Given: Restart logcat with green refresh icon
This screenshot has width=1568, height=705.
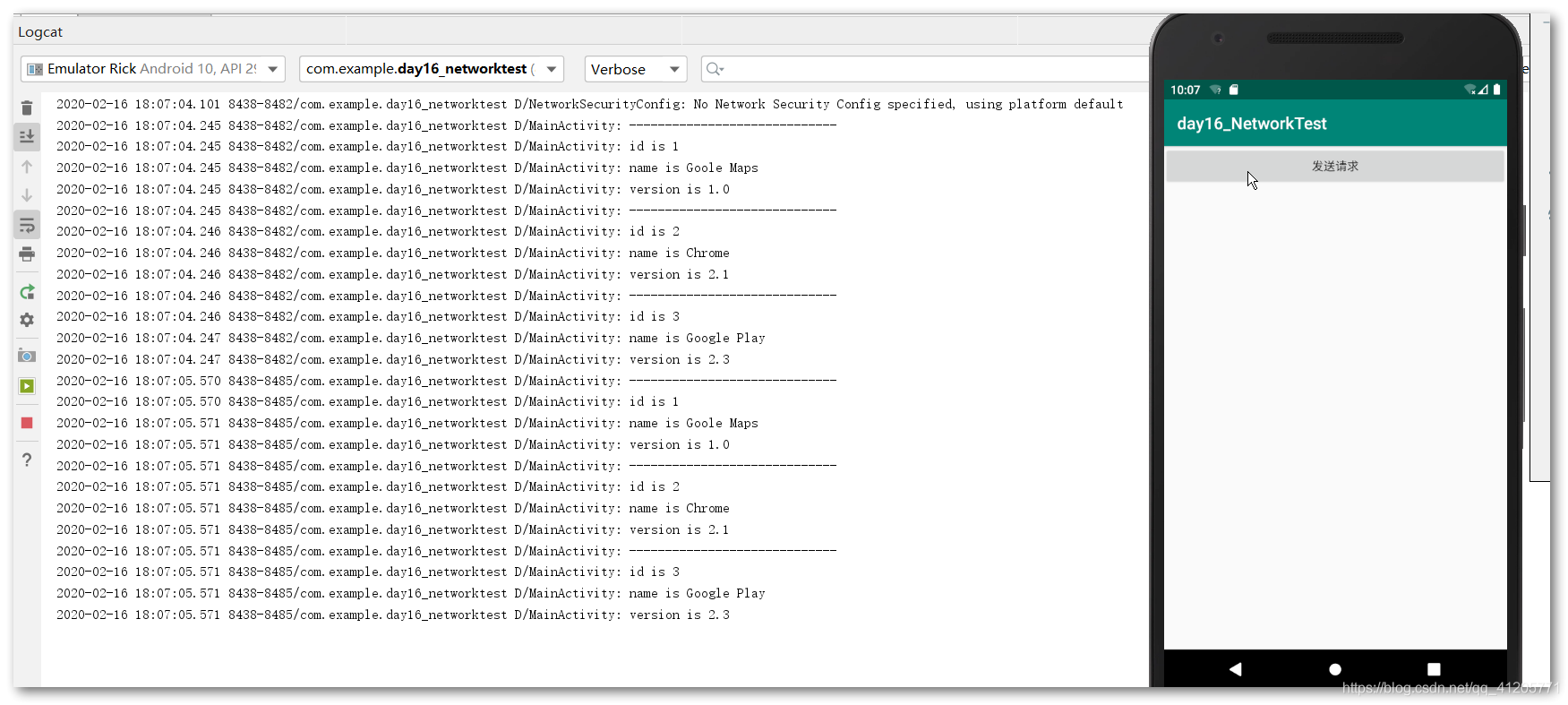Looking at the screenshot, I should click(27, 292).
